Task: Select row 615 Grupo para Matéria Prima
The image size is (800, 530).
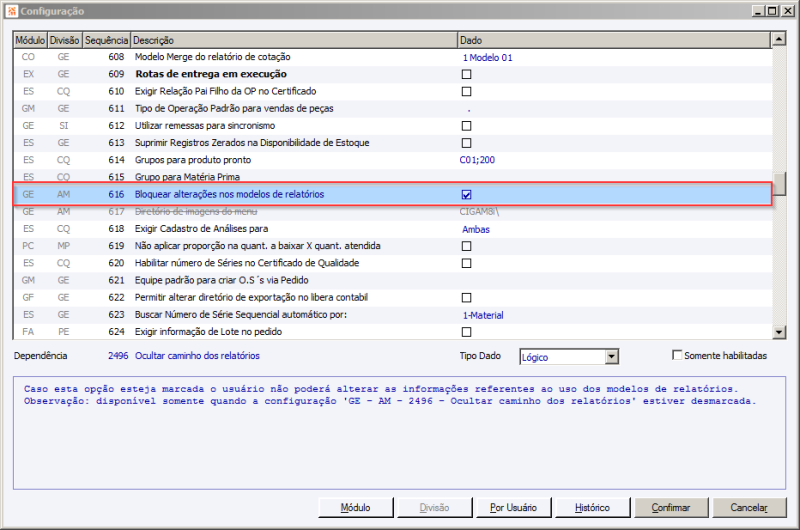Action: [392, 176]
